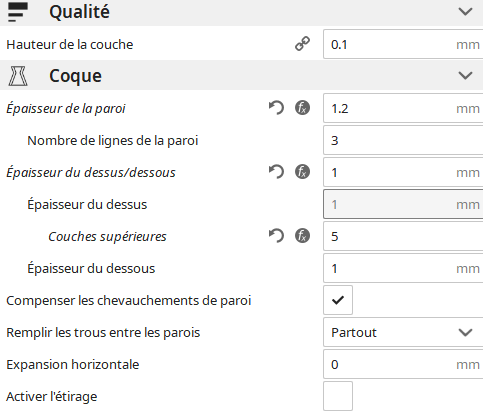
Task: Select the Hauteur de la couche value field
Action: [403, 44]
